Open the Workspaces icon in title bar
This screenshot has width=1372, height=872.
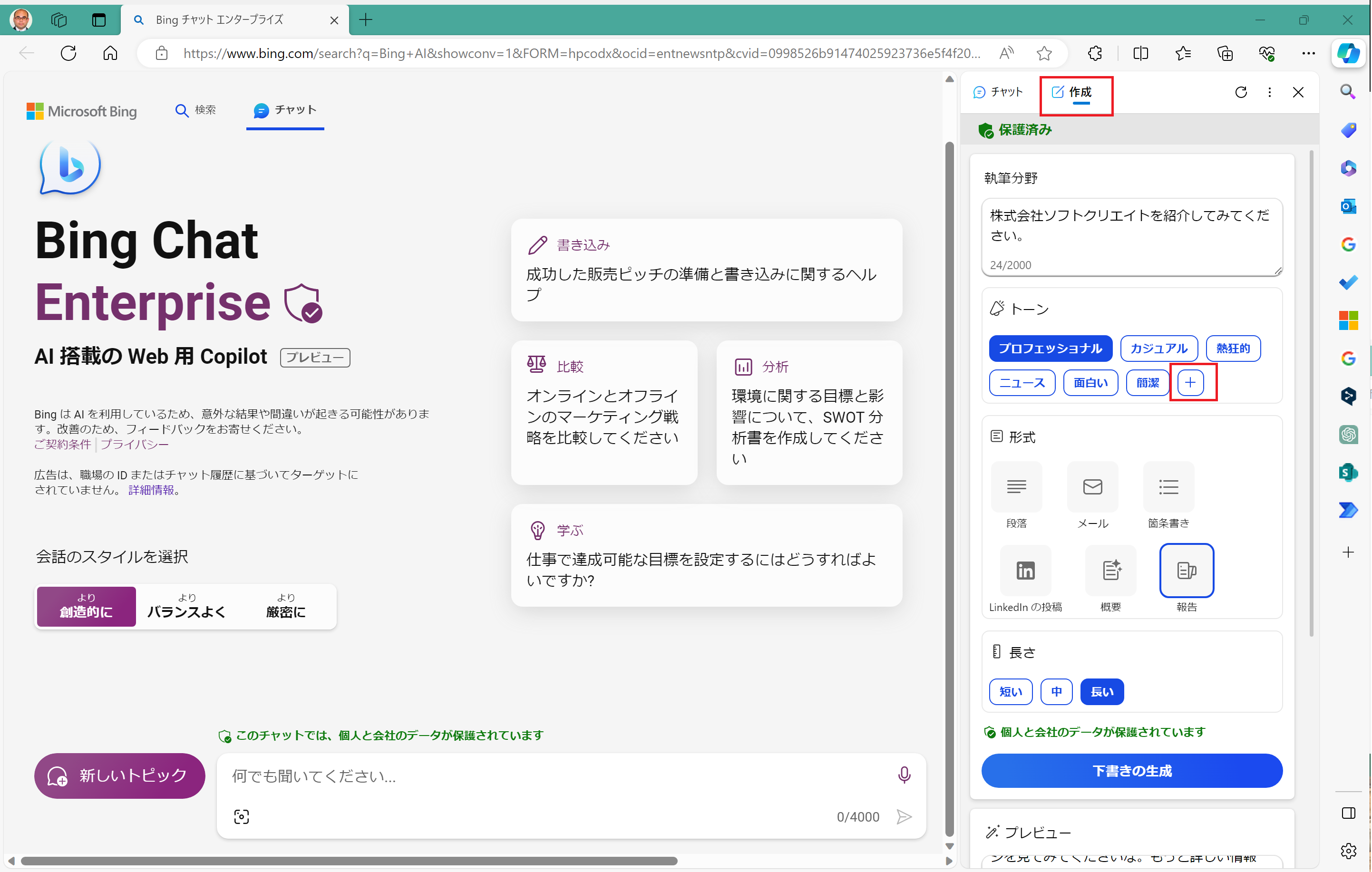[59, 20]
